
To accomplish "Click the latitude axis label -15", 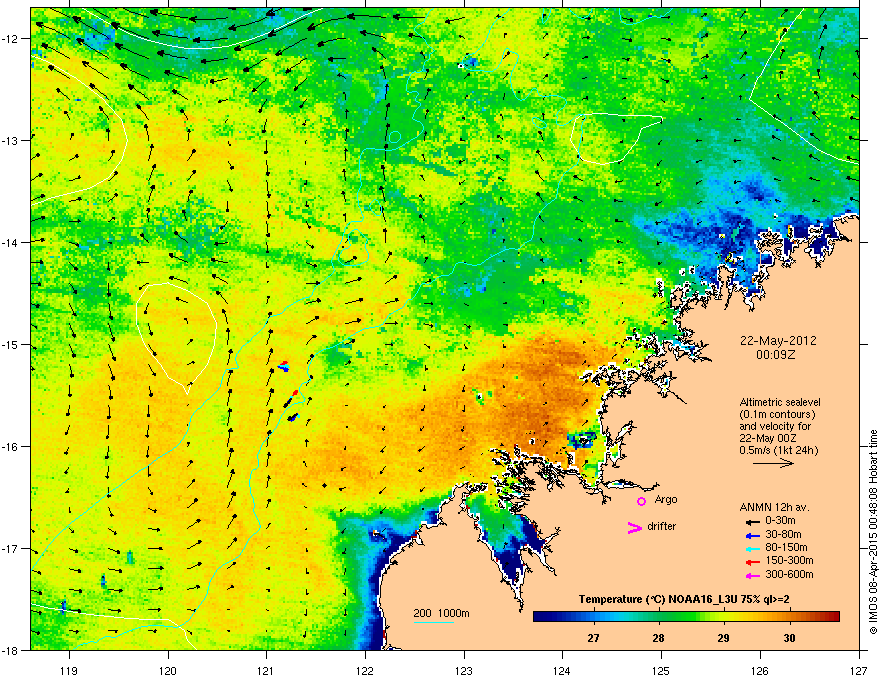I will coord(10,344).
